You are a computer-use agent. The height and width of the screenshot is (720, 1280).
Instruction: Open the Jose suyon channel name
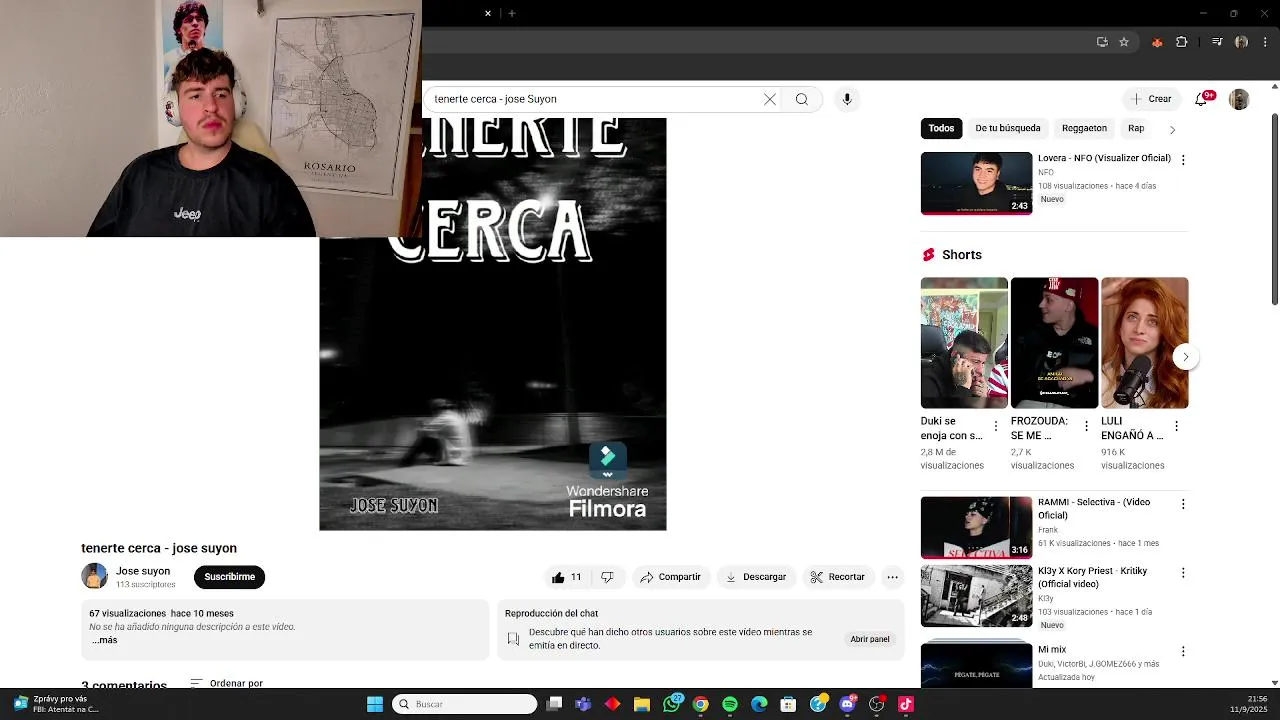(x=143, y=571)
